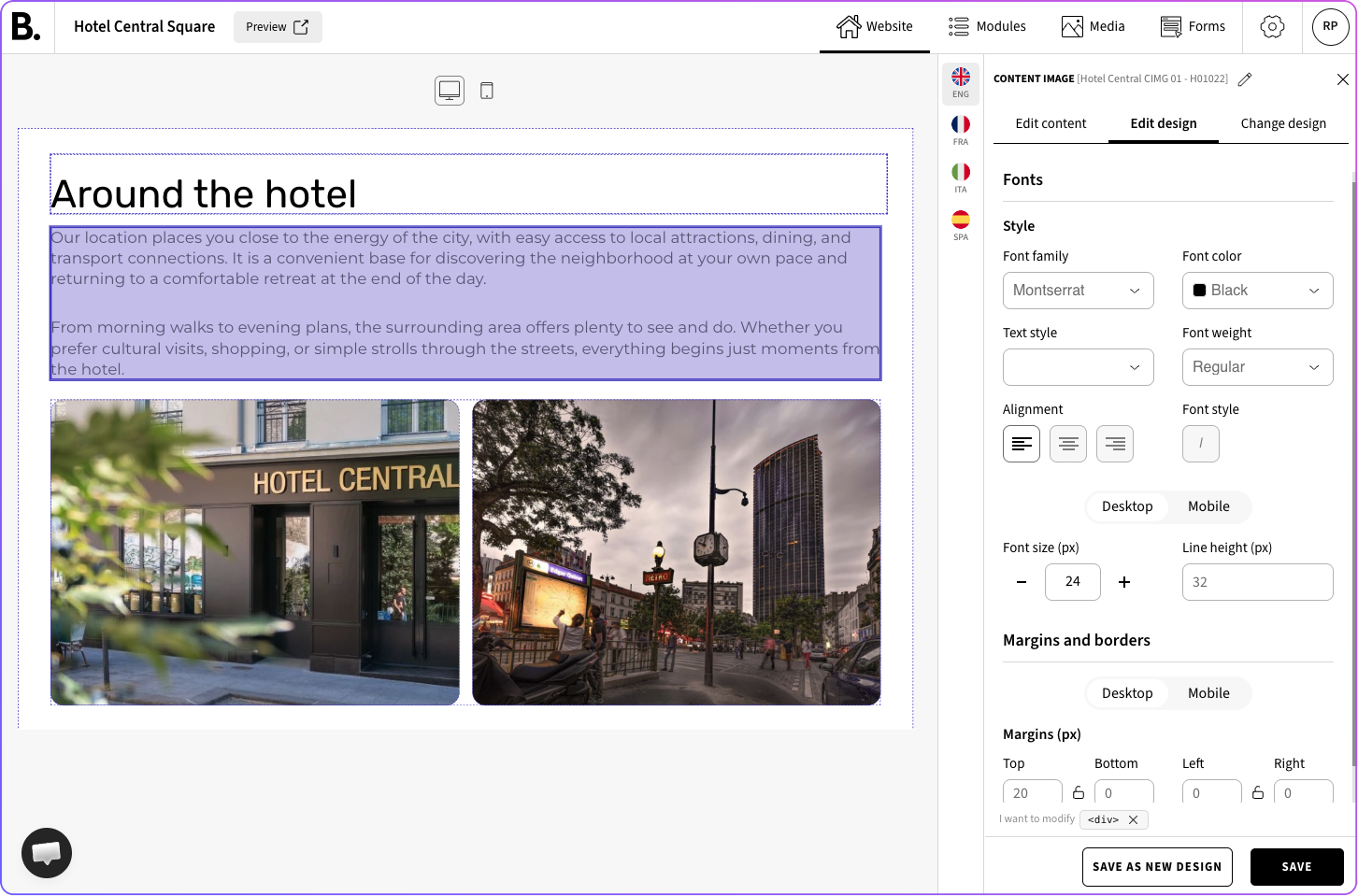Open the Change design tab
The width and height of the screenshot is (1358, 896).
(x=1283, y=123)
